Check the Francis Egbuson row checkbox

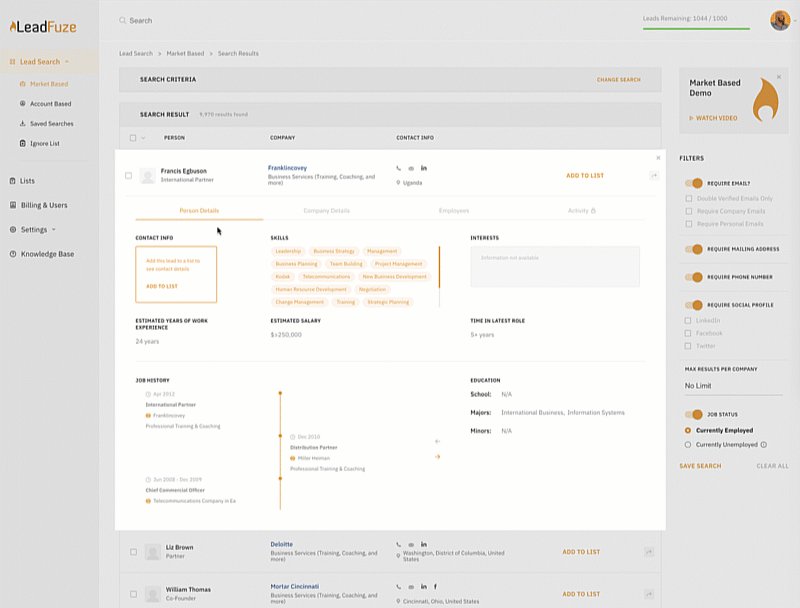coord(129,175)
